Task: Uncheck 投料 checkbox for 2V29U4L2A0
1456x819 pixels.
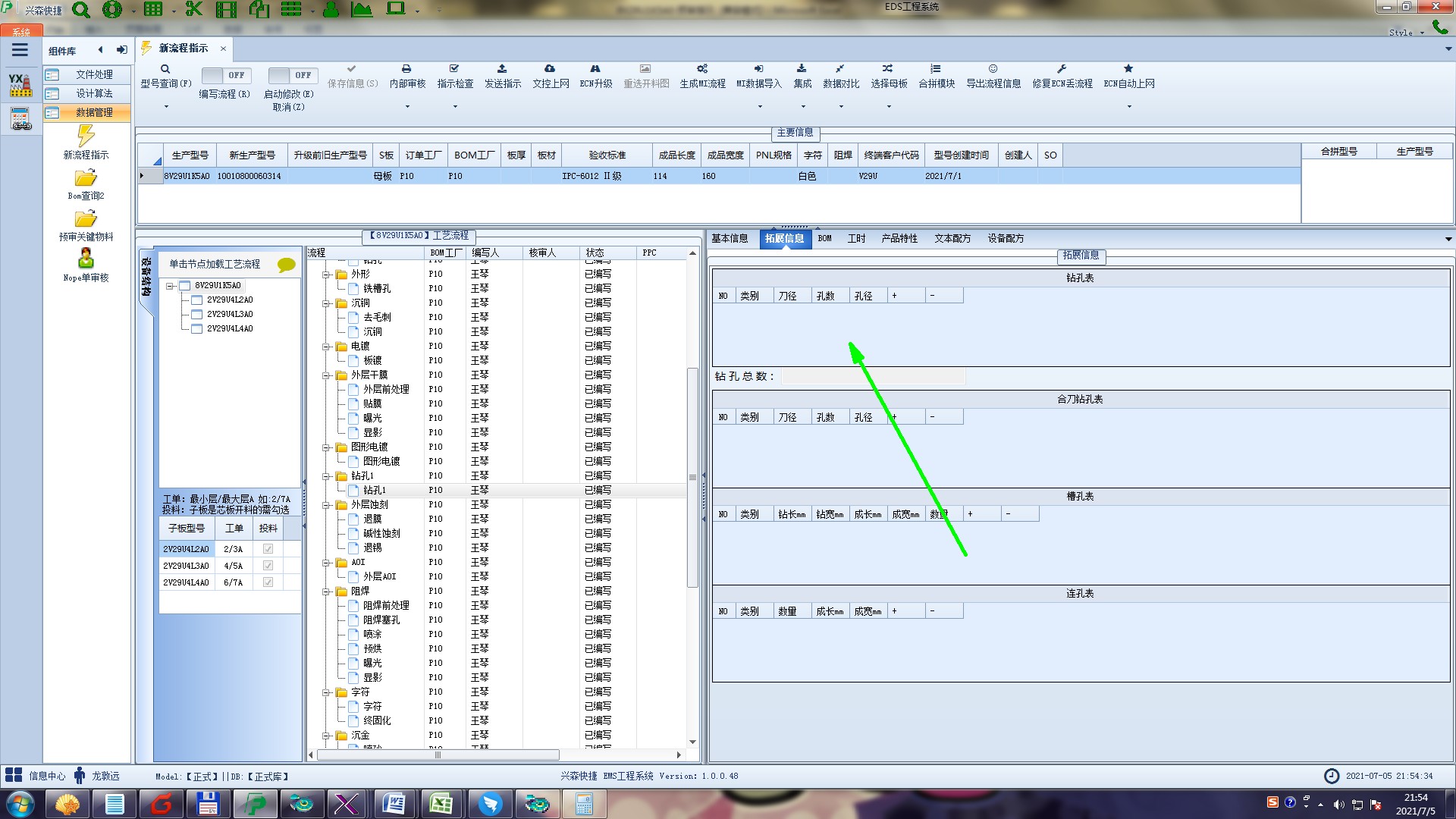Action: click(268, 549)
